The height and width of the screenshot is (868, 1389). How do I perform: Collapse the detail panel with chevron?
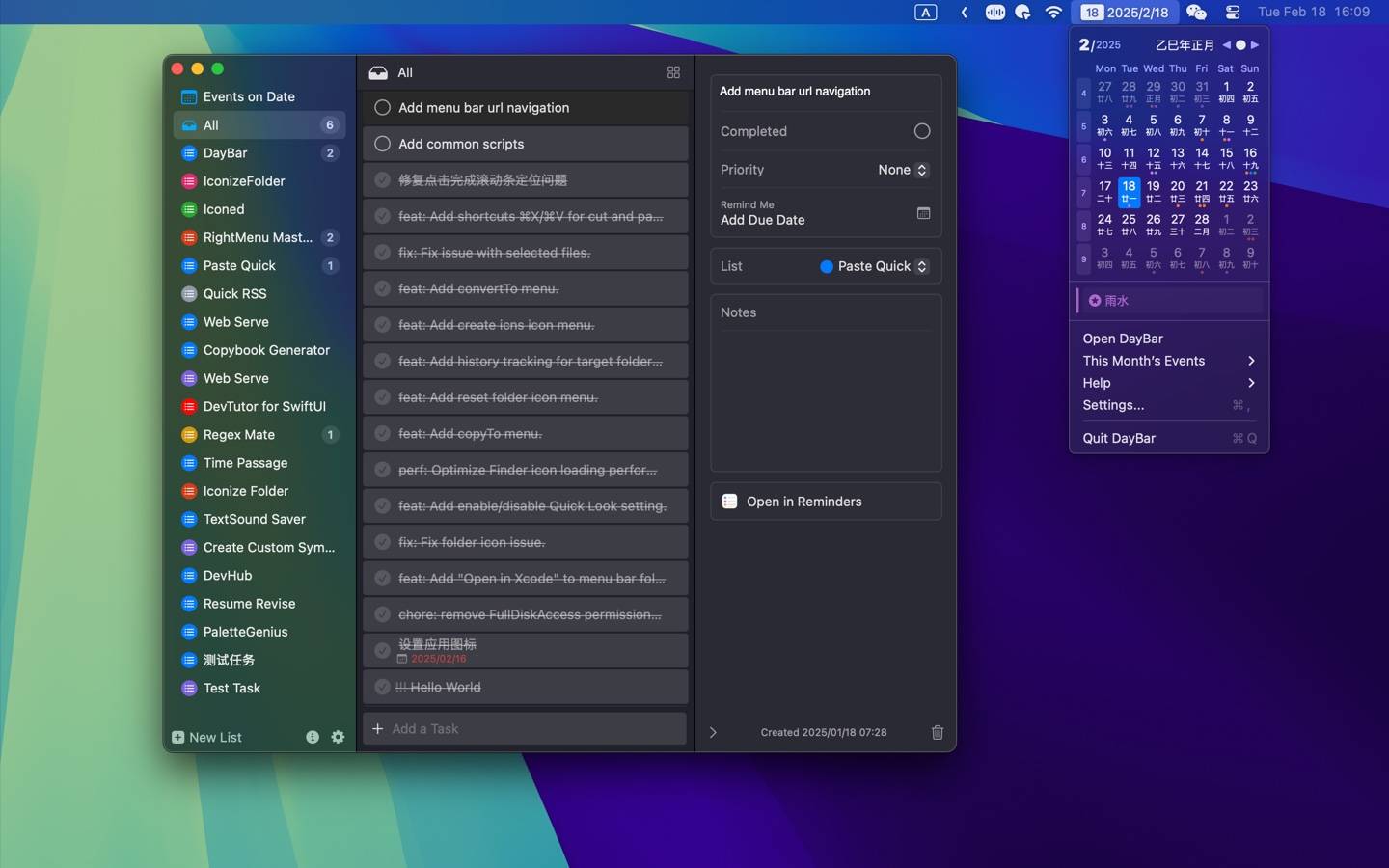[x=713, y=733]
